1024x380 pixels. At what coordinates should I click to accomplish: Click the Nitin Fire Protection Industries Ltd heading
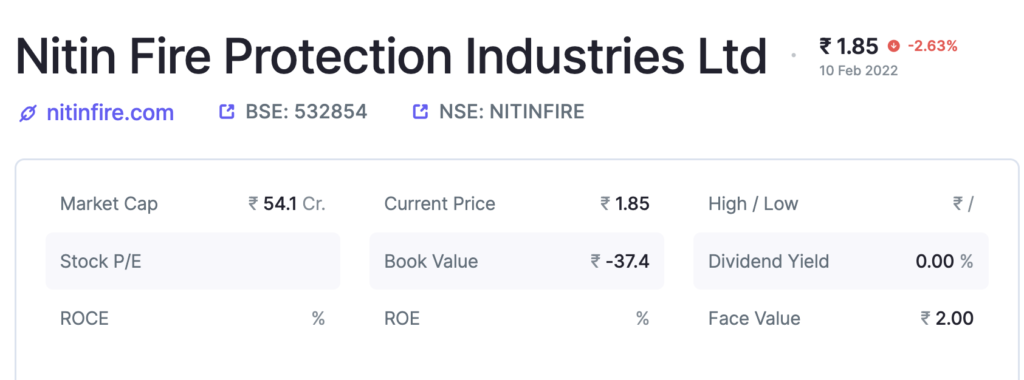tap(391, 56)
